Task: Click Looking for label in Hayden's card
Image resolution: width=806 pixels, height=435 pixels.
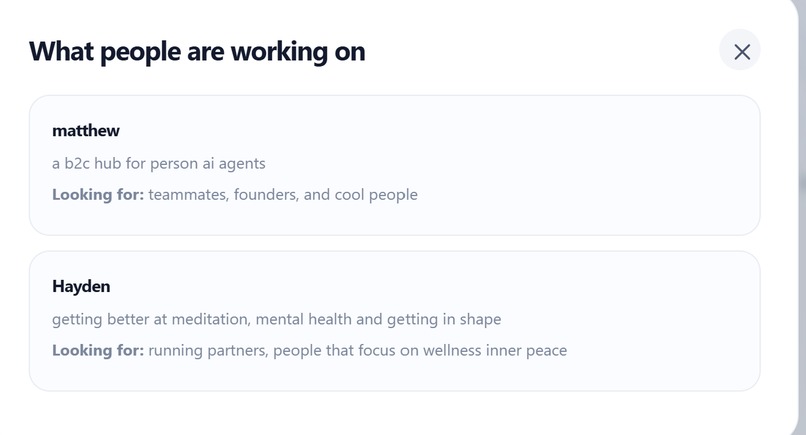Action: (x=98, y=350)
